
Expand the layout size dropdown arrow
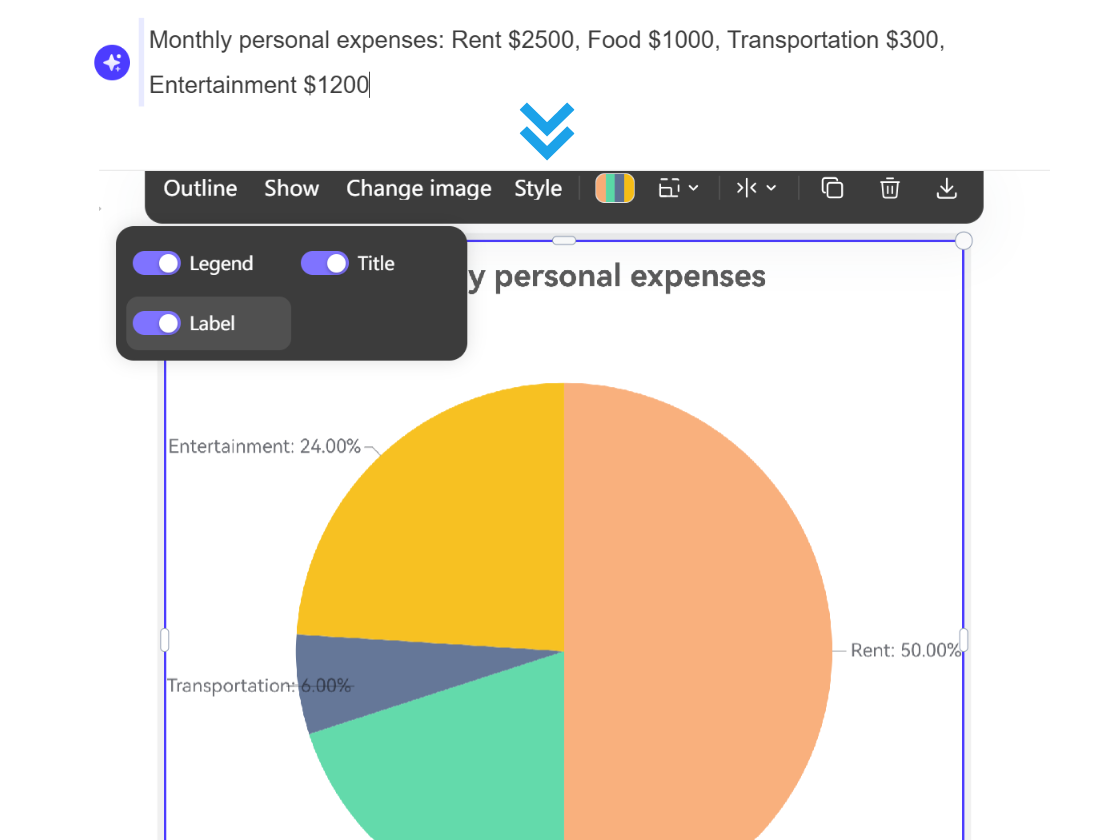[x=694, y=188]
